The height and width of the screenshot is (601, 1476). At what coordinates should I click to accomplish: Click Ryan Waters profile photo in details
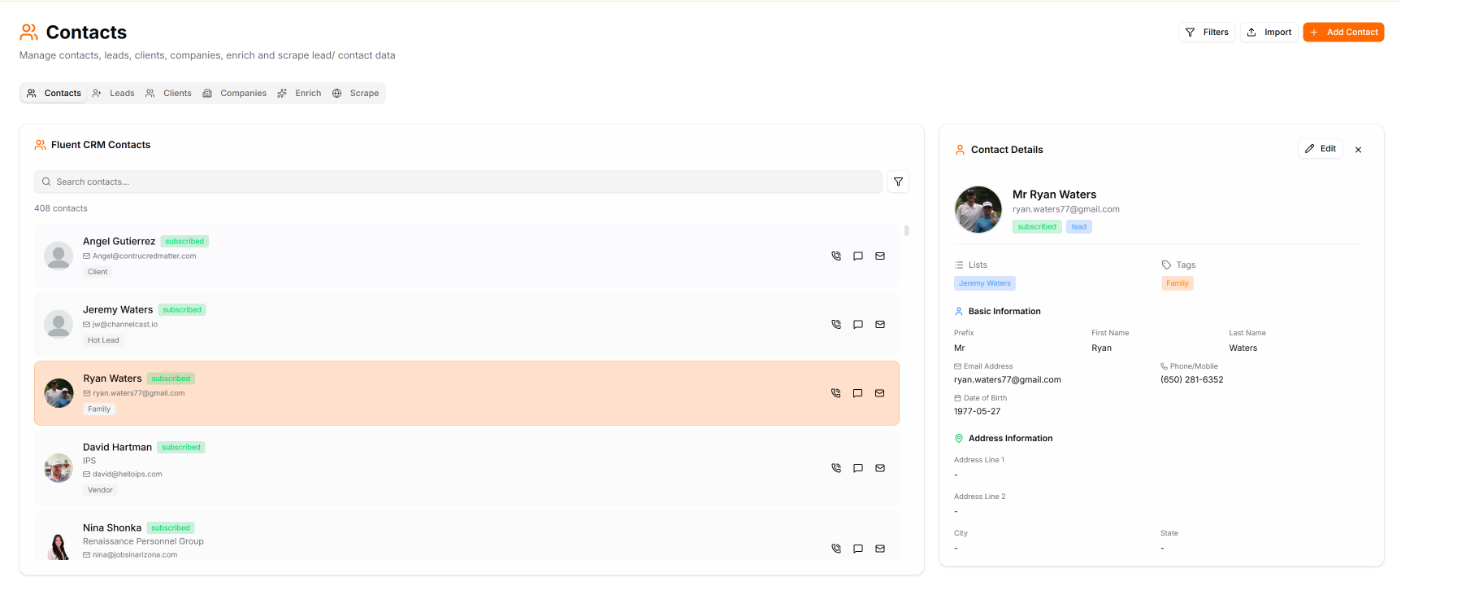pos(978,210)
